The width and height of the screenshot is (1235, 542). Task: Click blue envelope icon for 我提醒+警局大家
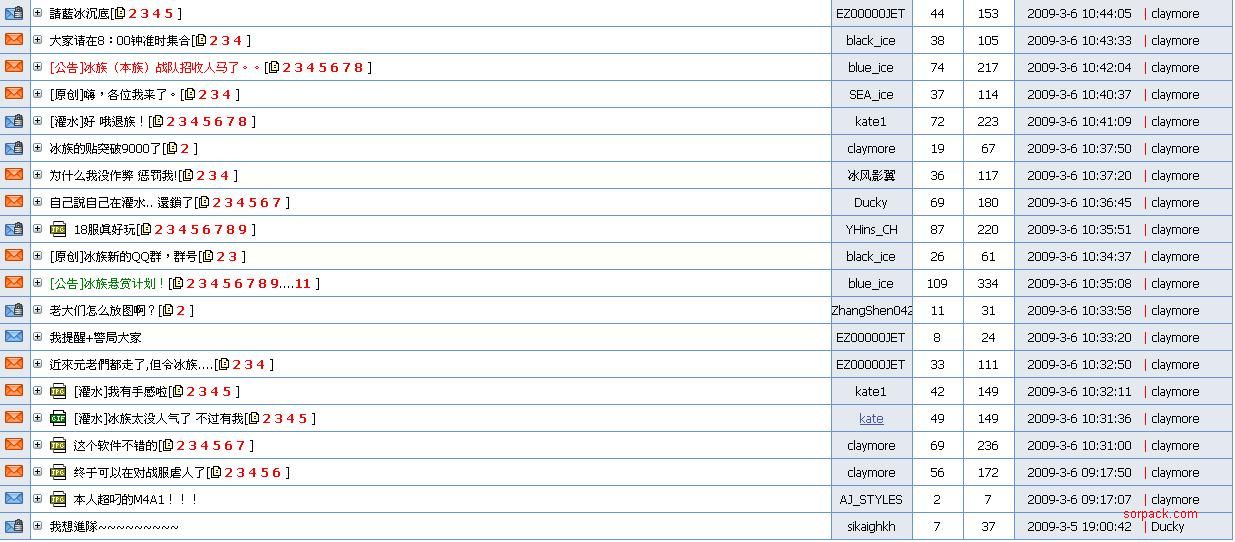tap(14, 337)
